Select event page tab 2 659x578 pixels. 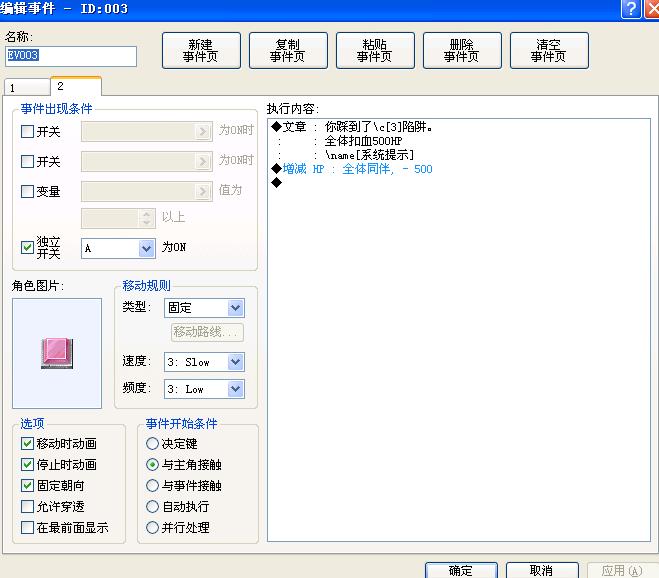(76, 86)
